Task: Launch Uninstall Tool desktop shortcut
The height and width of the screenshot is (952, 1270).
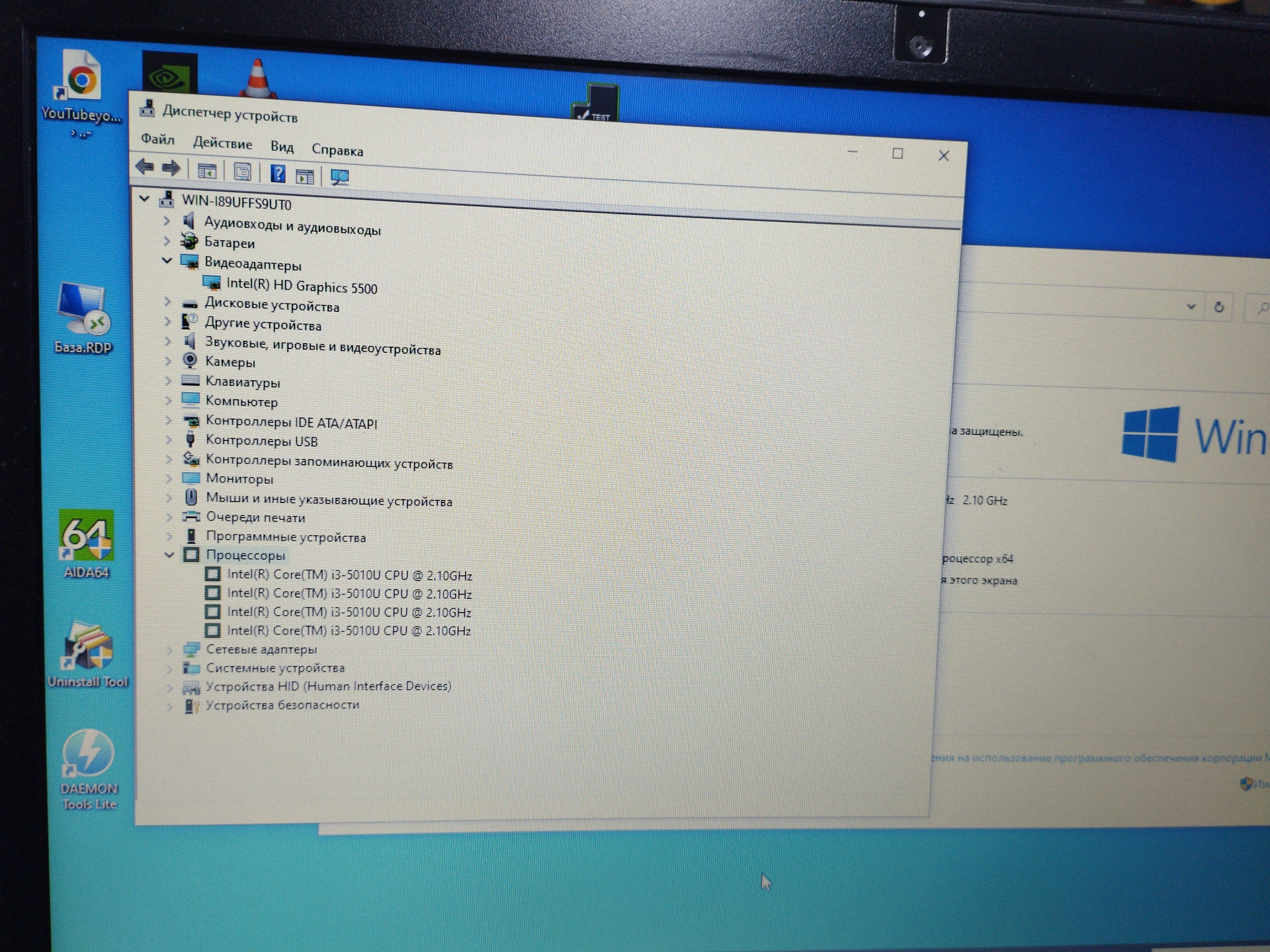Action: point(88,654)
